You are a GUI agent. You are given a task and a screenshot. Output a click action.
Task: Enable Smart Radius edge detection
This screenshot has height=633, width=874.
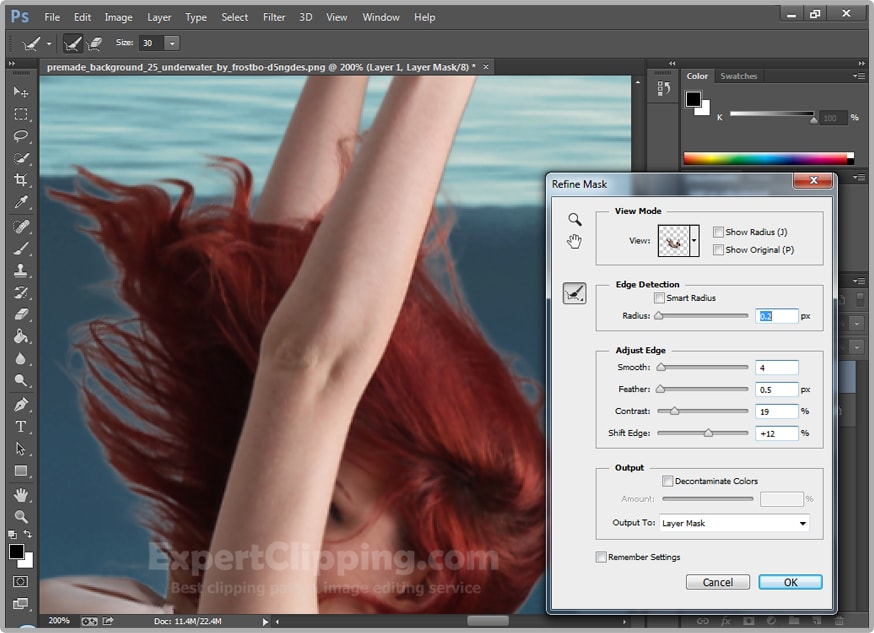click(x=659, y=297)
